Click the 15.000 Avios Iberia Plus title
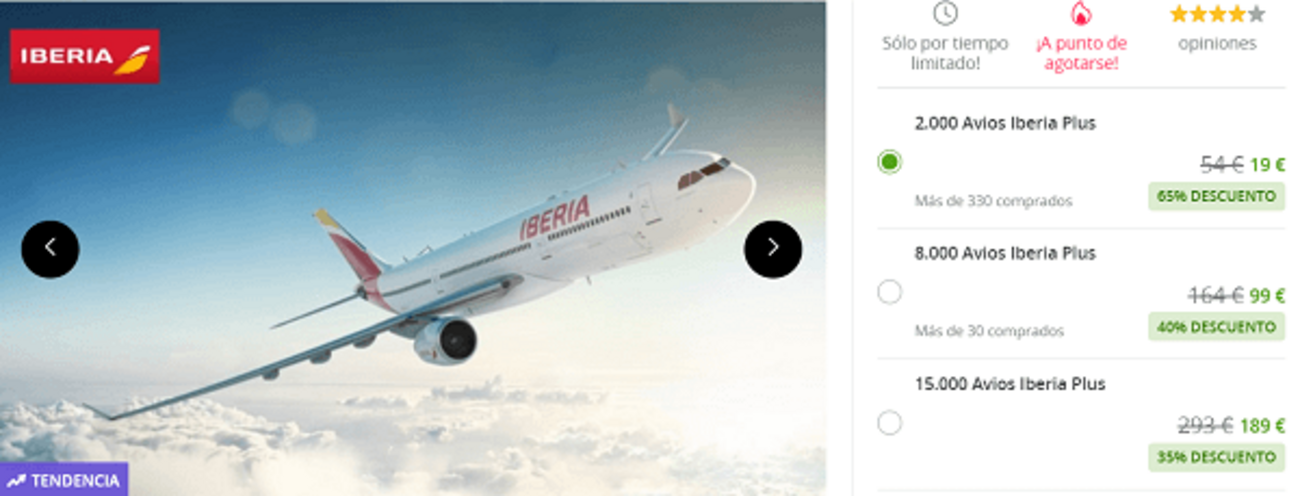Image resolution: width=1300 pixels, height=496 pixels. click(x=1010, y=384)
